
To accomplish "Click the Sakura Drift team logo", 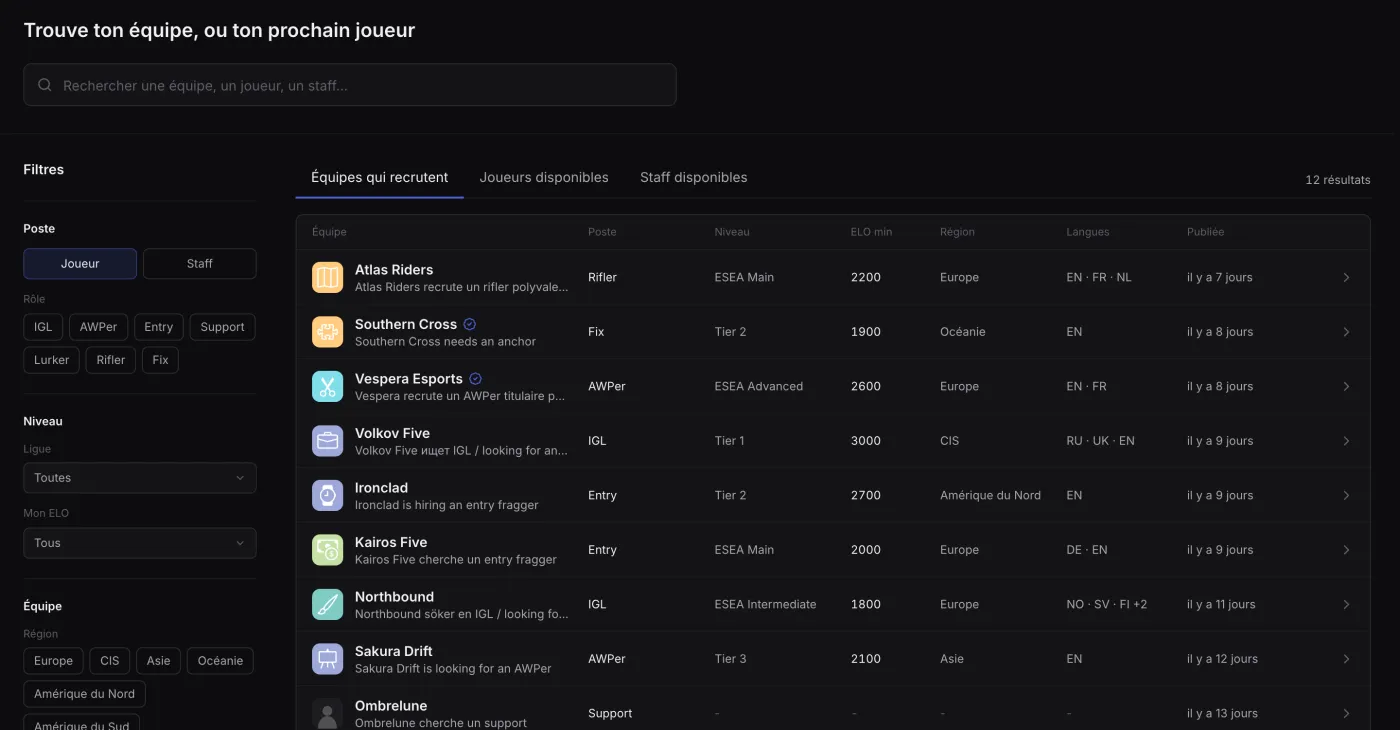I will click(x=327, y=659).
